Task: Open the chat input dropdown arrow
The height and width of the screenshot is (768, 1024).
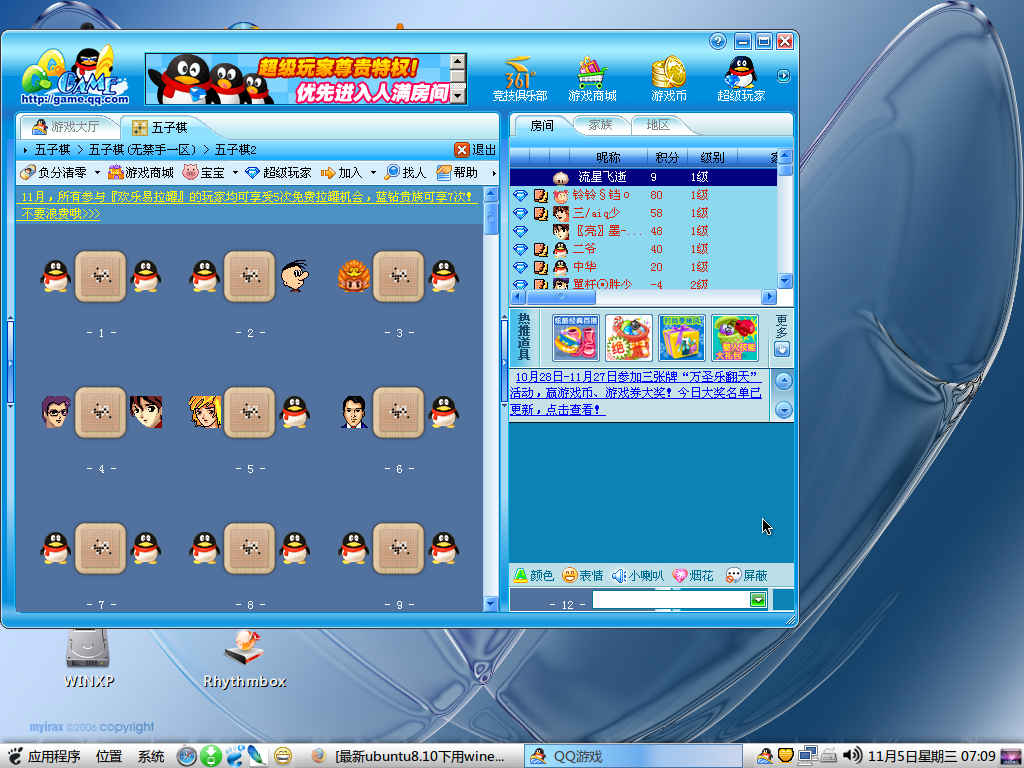Action: click(758, 600)
